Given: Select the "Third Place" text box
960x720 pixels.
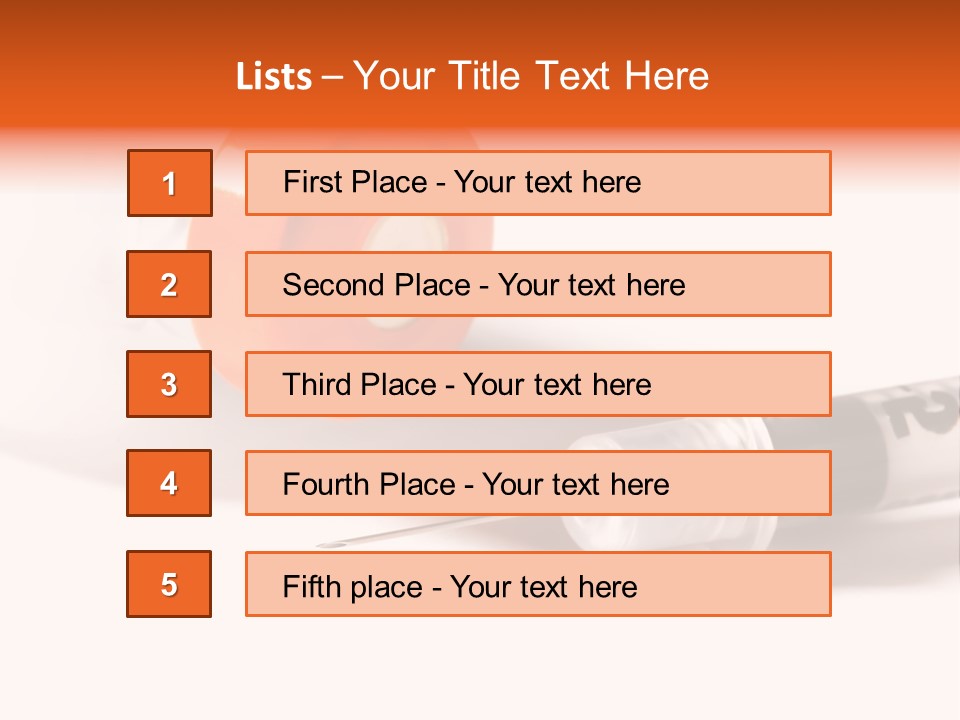Looking at the screenshot, I should click(538, 384).
